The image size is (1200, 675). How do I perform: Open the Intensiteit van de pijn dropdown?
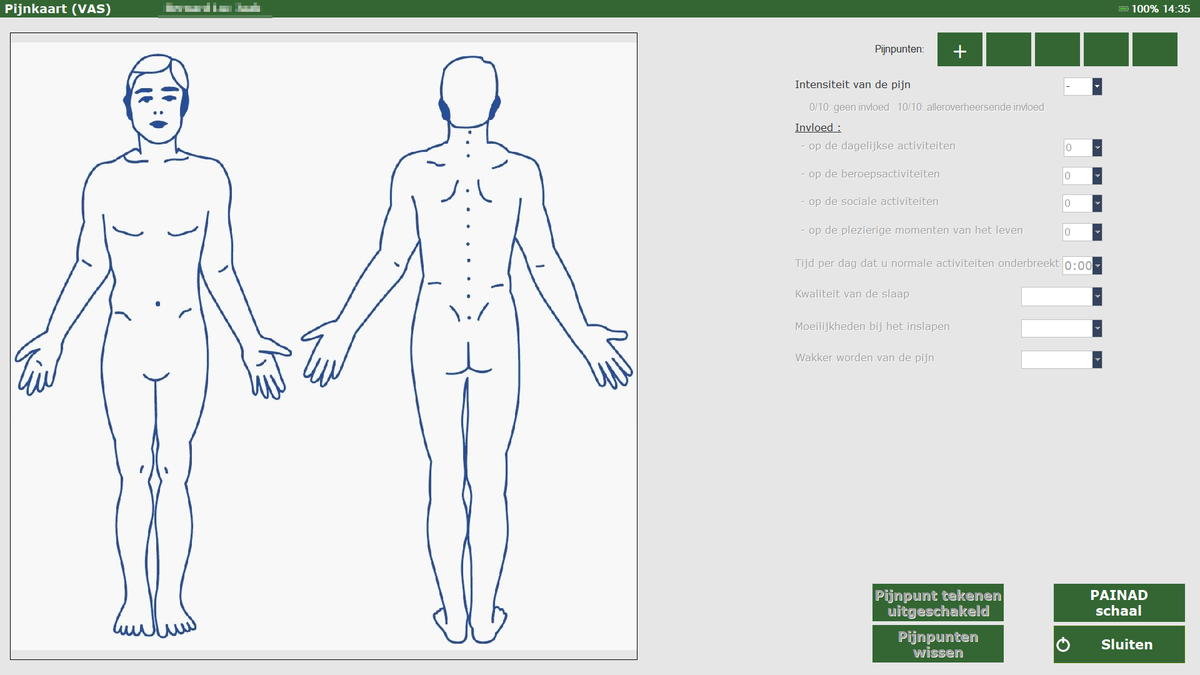1083,87
